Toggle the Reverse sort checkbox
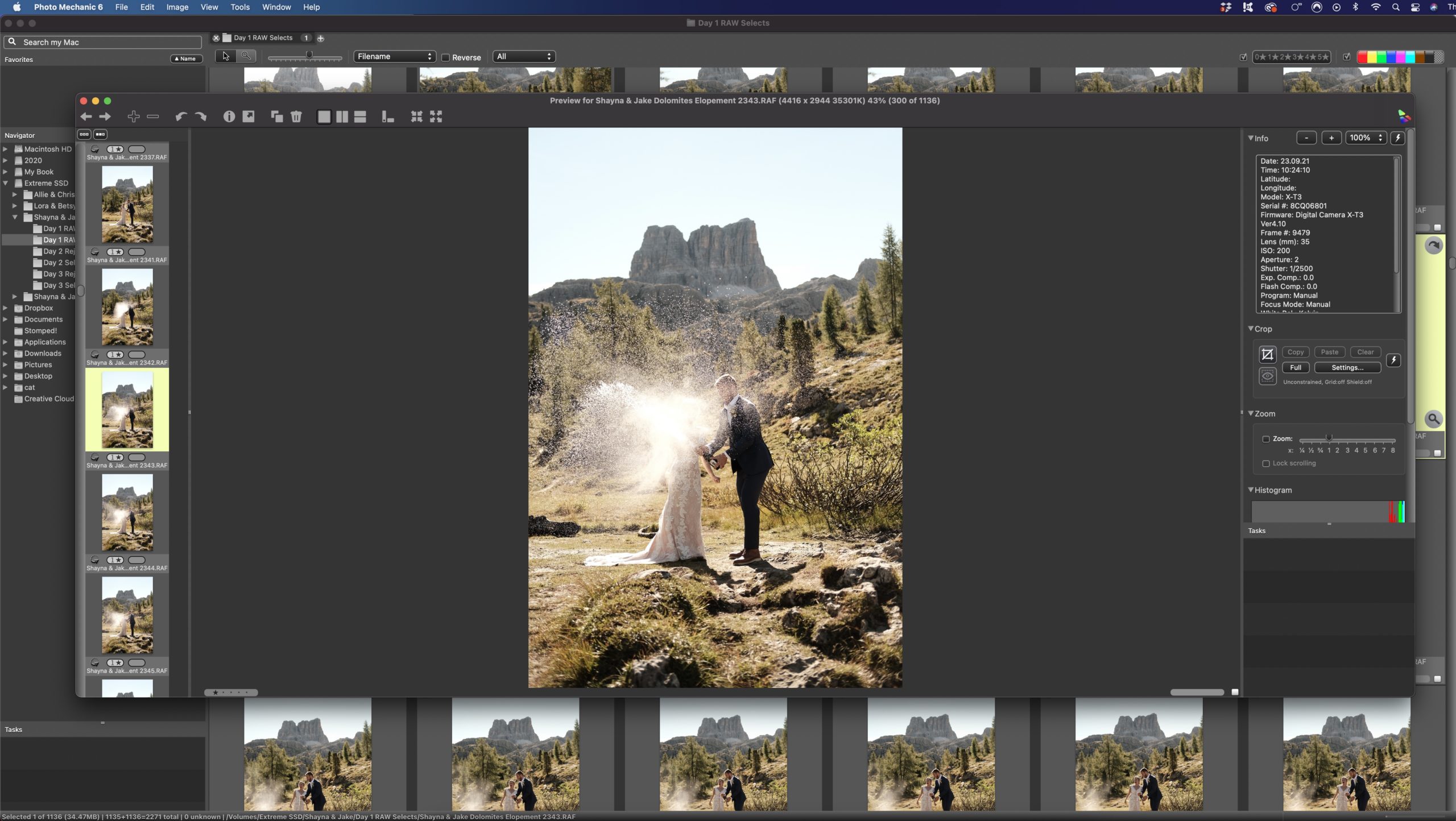The width and height of the screenshot is (1456, 821). click(446, 57)
